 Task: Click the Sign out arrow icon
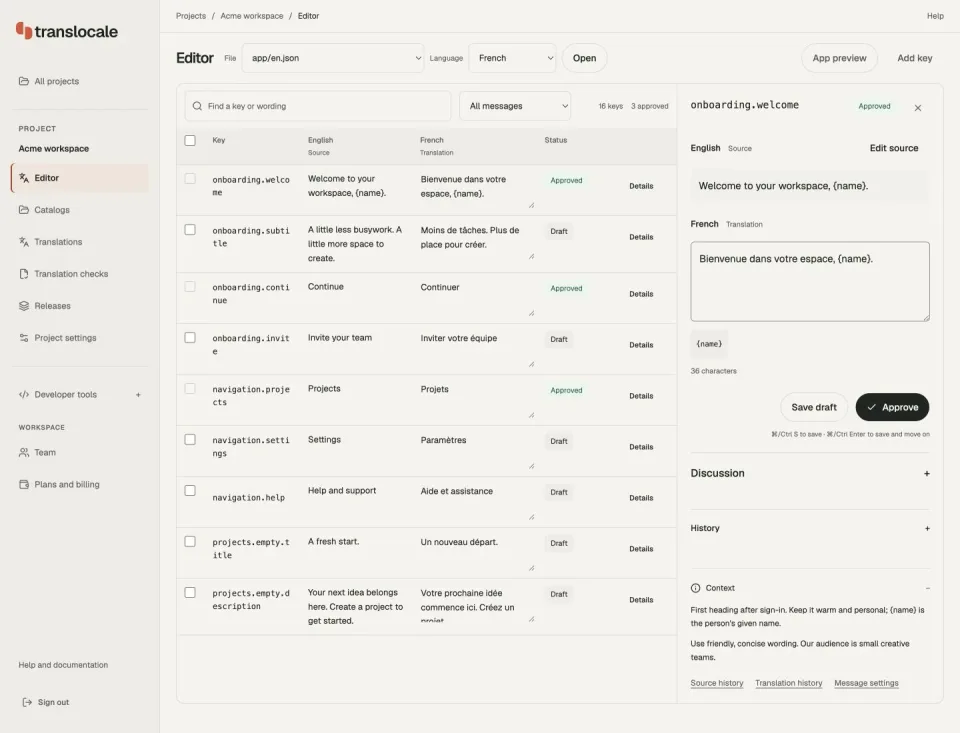tap(27, 702)
